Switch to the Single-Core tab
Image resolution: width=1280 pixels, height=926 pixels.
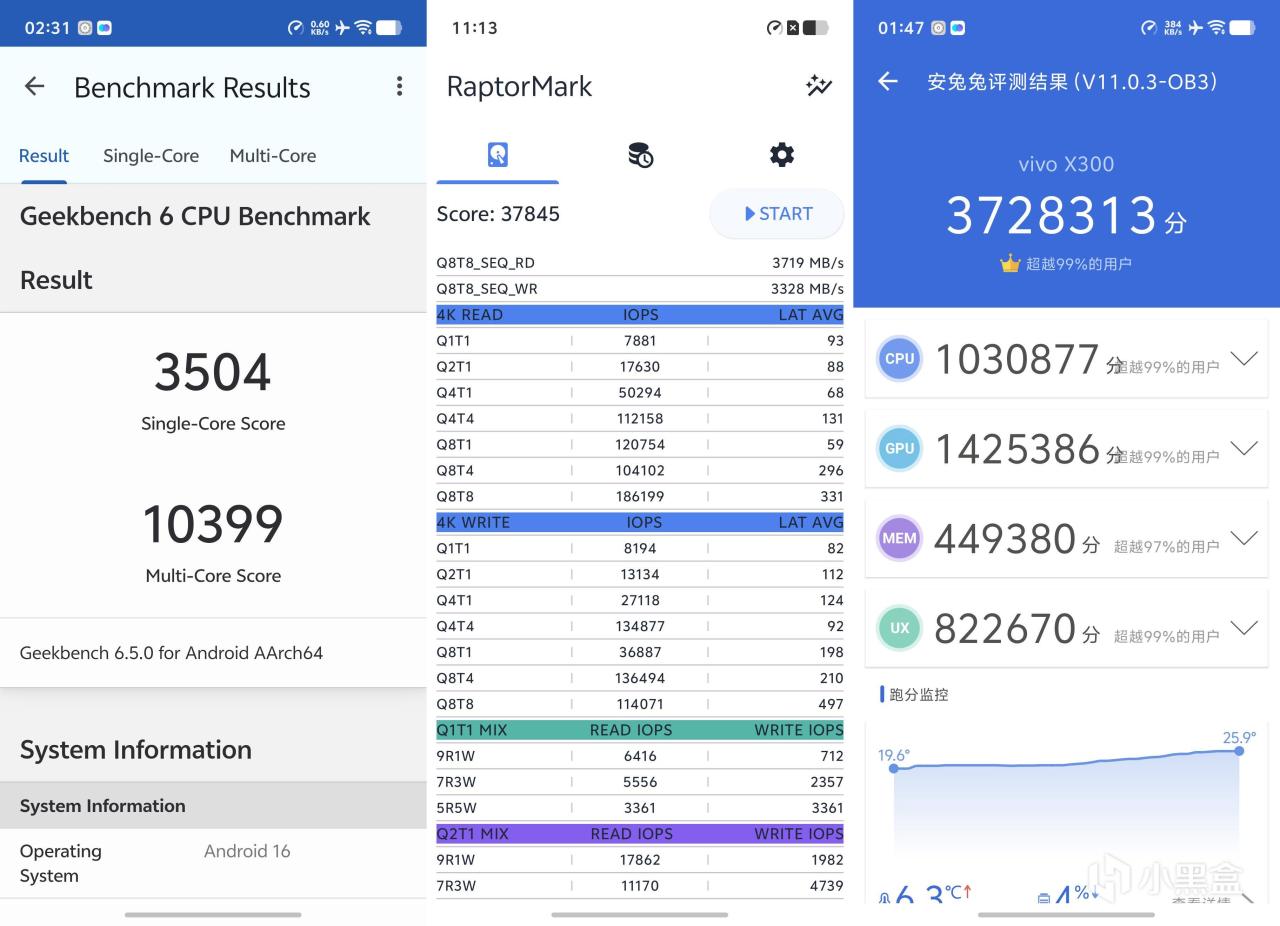pos(151,156)
